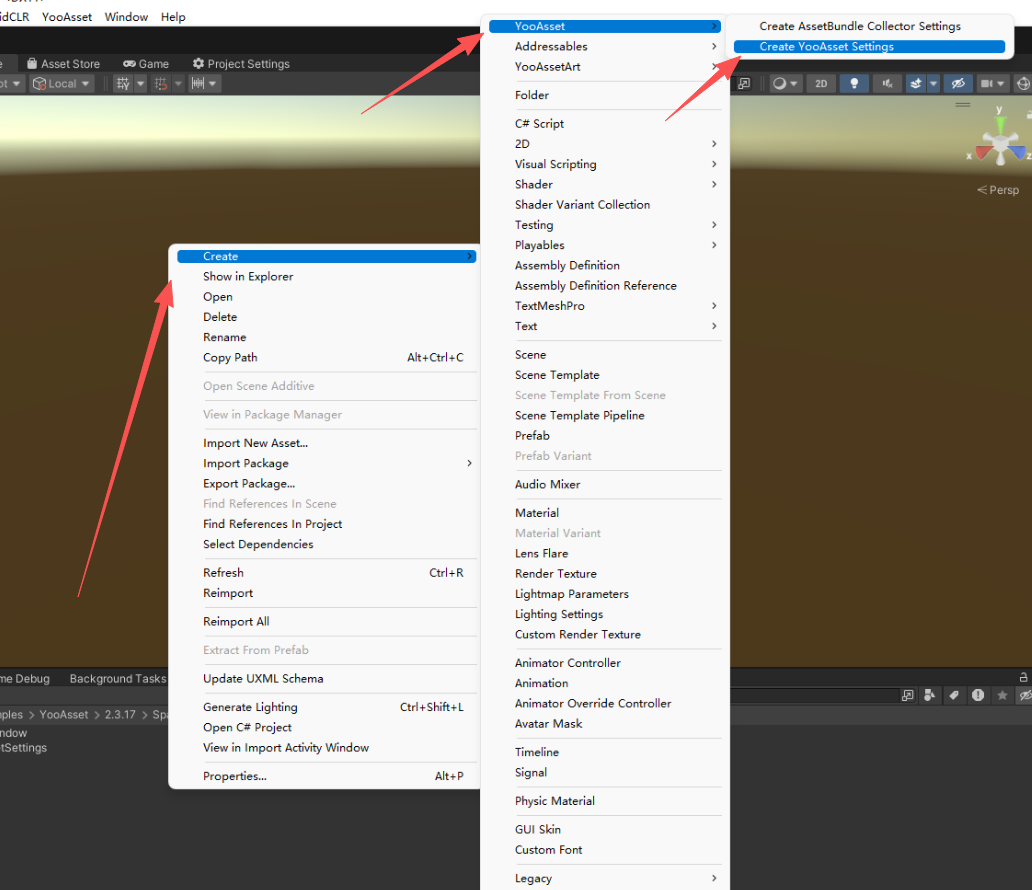Click the red X axis cone of orientation gizmo
Viewport: 1032px width, 890px height.
tap(984, 153)
